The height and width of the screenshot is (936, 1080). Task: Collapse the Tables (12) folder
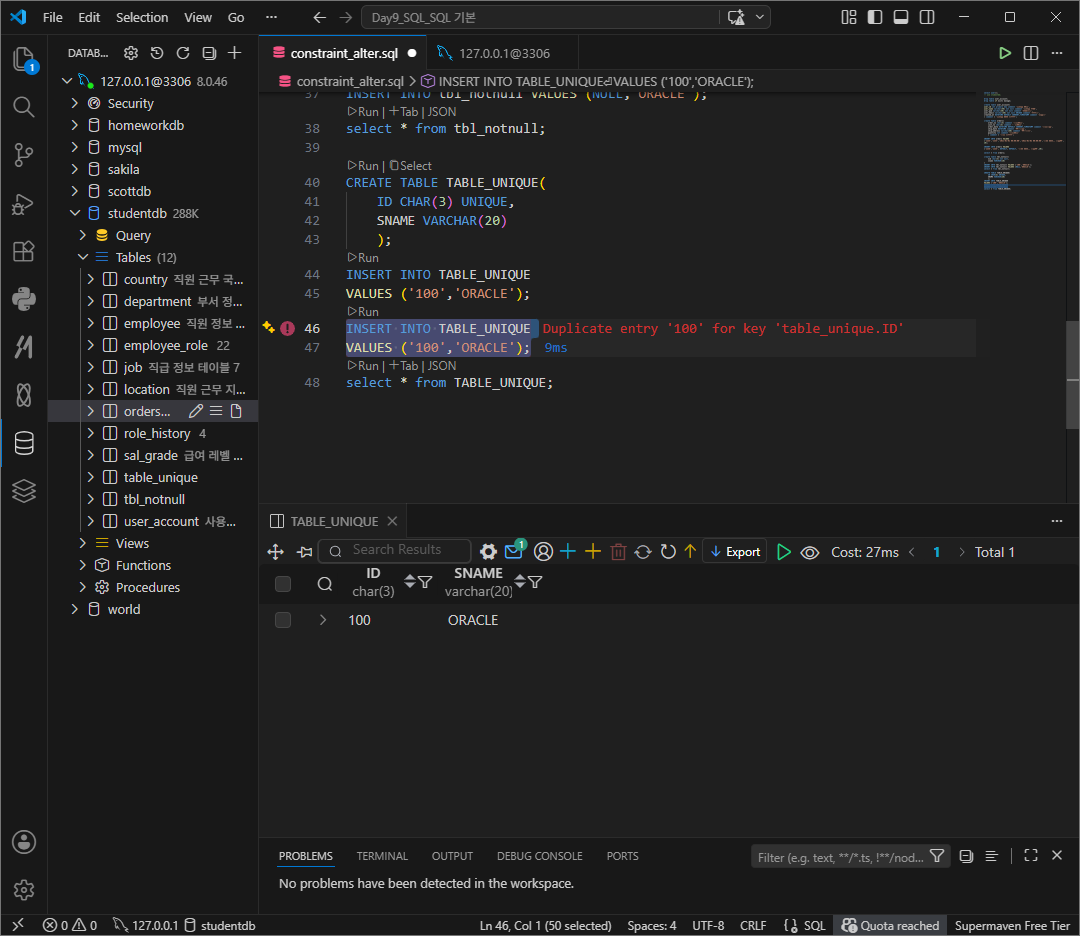tap(83, 258)
